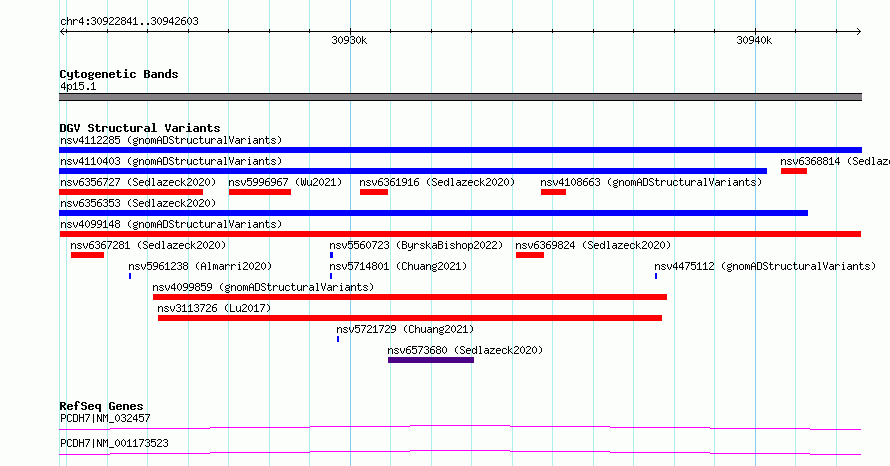Viewport: 890px width, 466px height.
Task: Click the red bar under nsv4108663
Action: [553, 192]
